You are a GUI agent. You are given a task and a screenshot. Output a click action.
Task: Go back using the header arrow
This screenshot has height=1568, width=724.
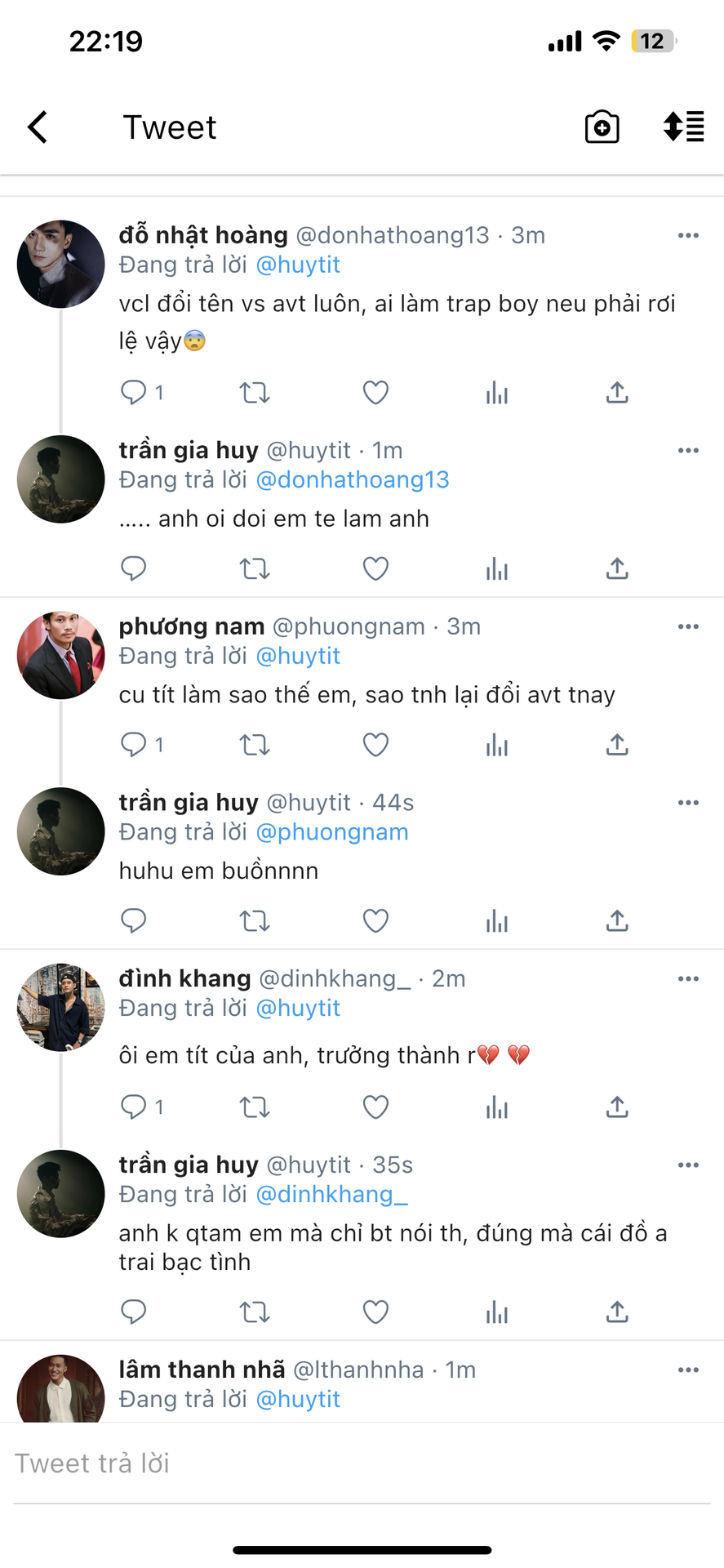pos(38,127)
